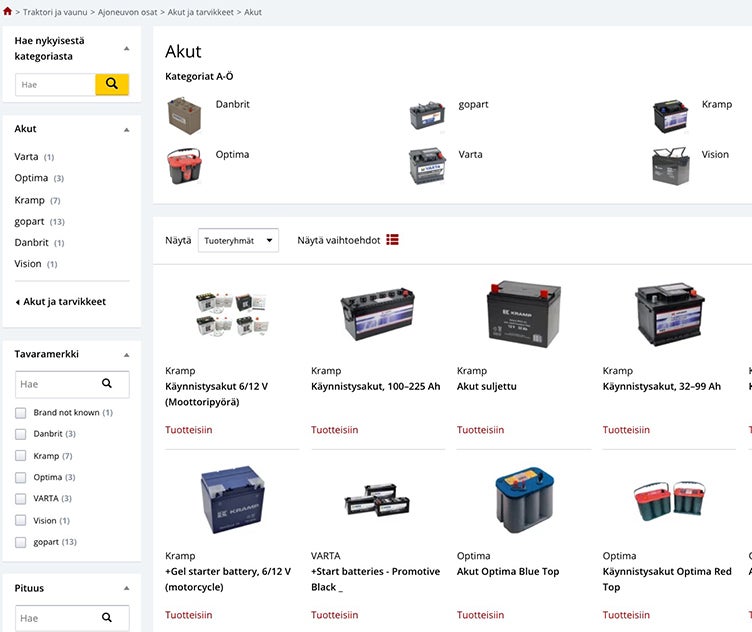Open gopart category battery image
The height and width of the screenshot is (632, 752).
[427, 115]
